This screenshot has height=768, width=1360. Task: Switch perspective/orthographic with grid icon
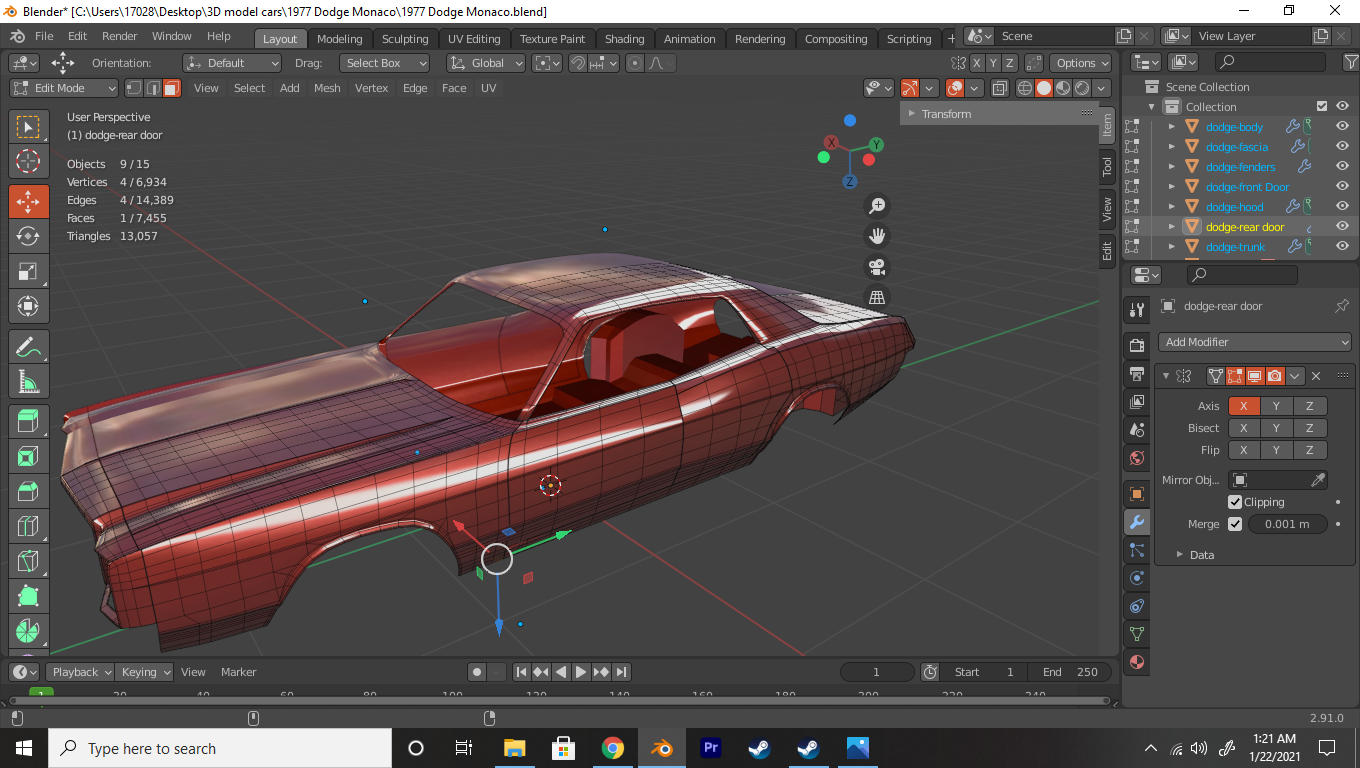coord(877,297)
